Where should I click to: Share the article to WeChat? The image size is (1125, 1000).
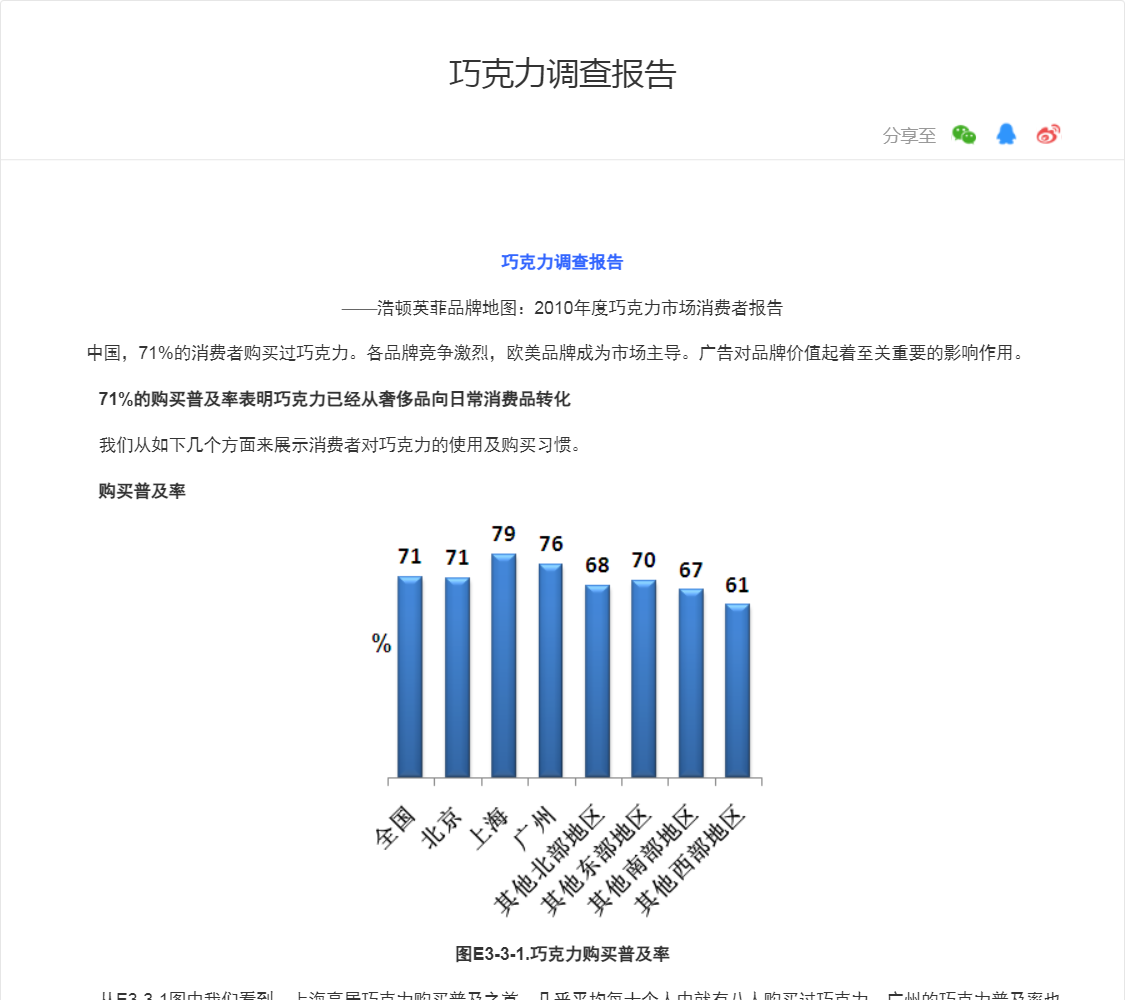[x=964, y=134]
